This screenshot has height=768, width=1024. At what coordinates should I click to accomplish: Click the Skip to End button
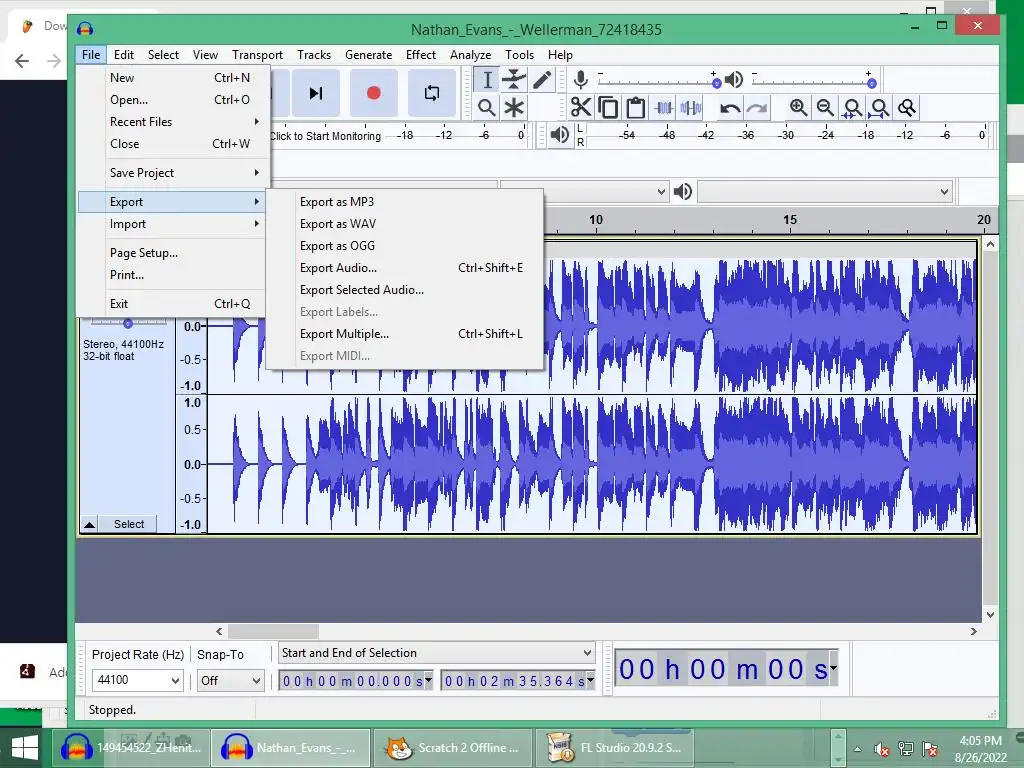(316, 93)
